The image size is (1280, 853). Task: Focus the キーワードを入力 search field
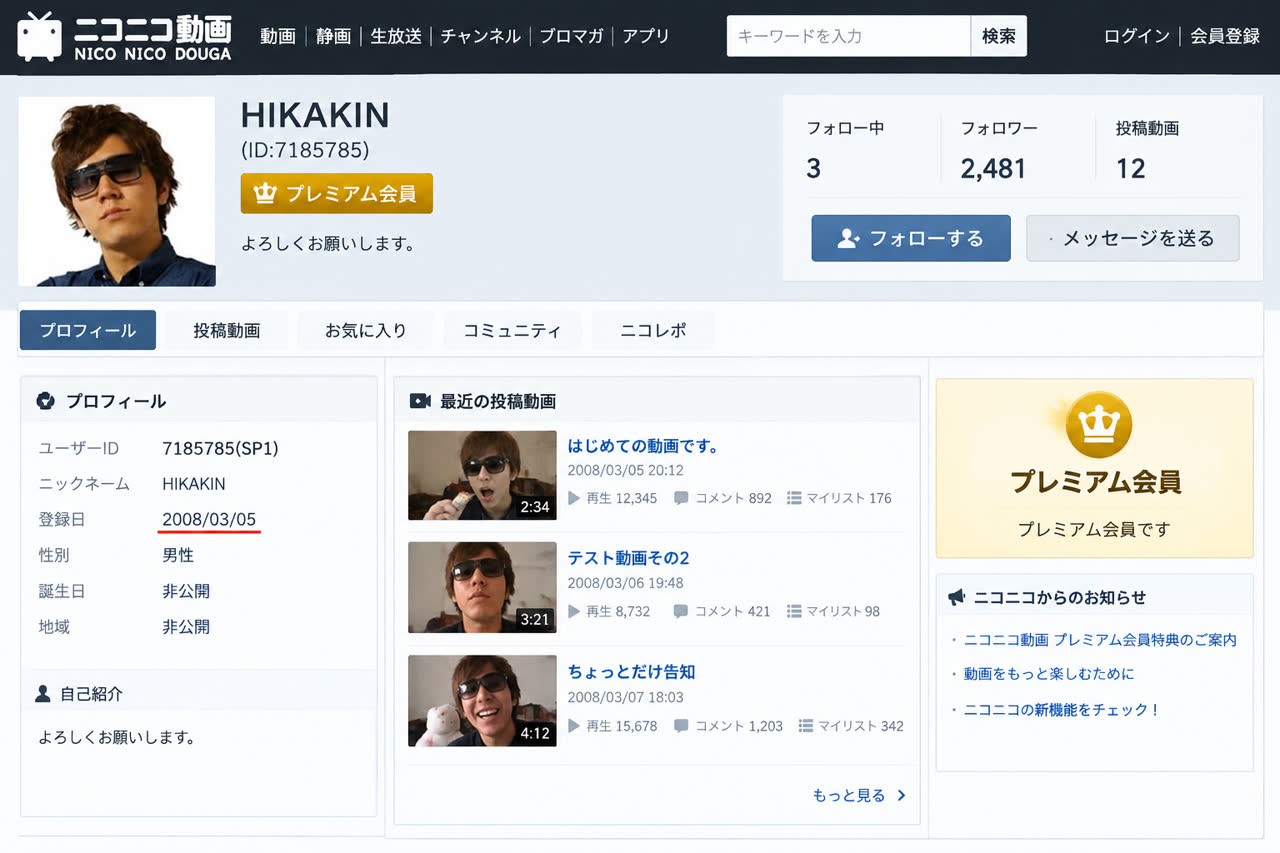[849, 36]
